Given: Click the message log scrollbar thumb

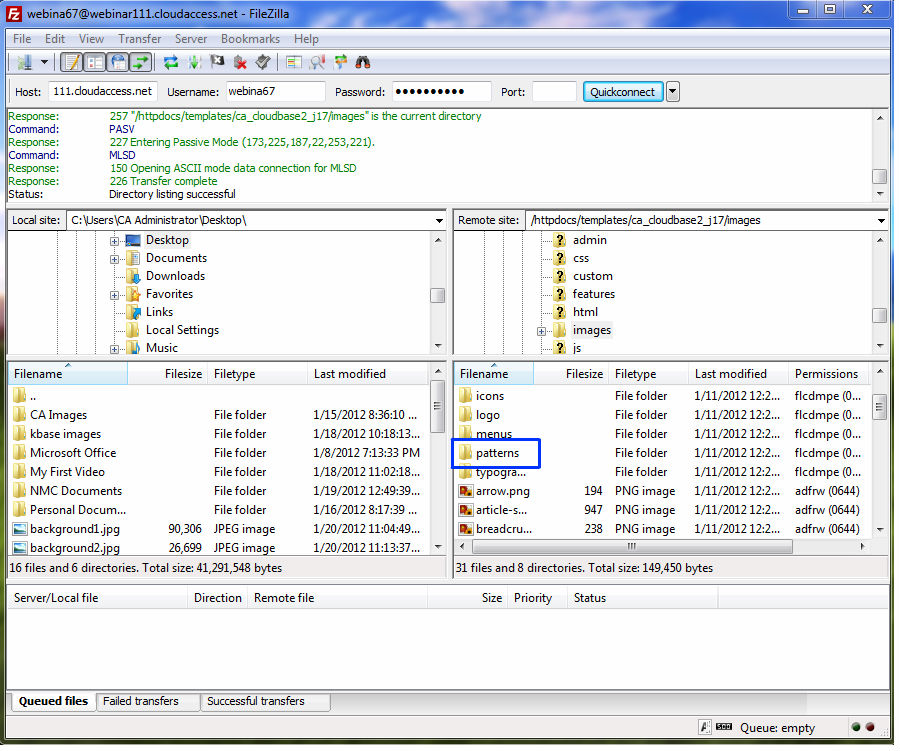Looking at the screenshot, I should tap(879, 176).
